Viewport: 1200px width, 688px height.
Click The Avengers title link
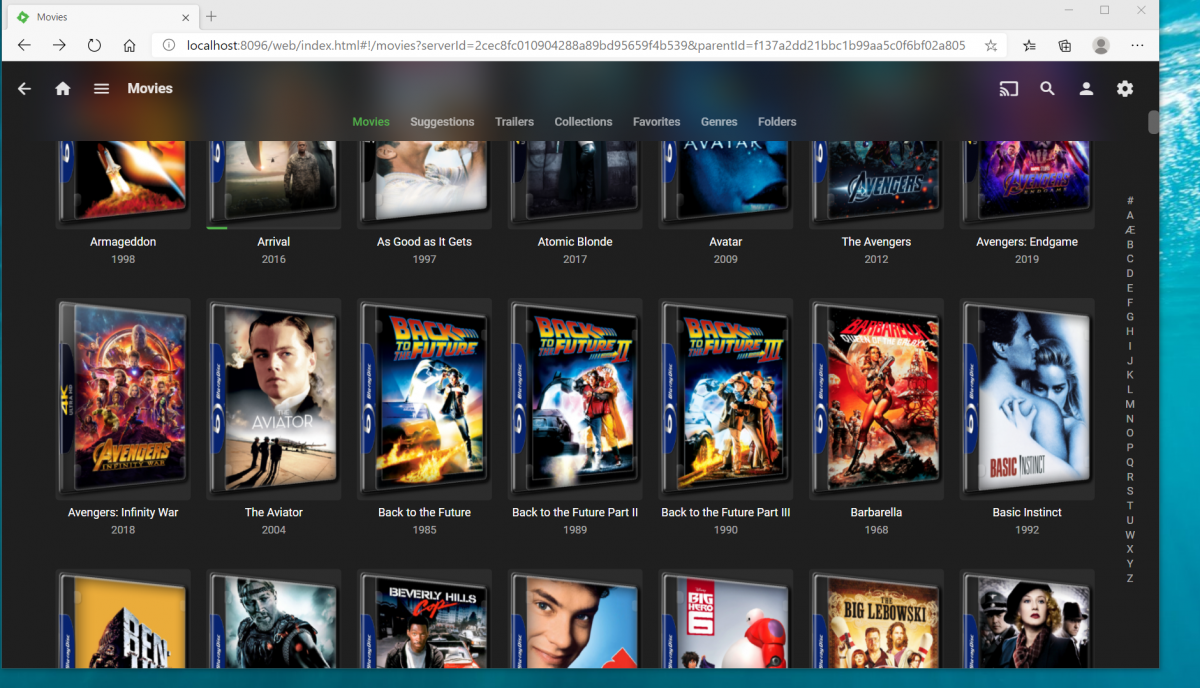[876, 242]
